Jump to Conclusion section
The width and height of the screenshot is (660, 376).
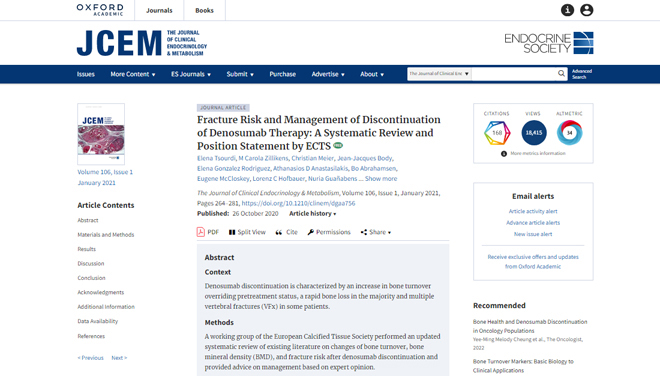(91, 278)
